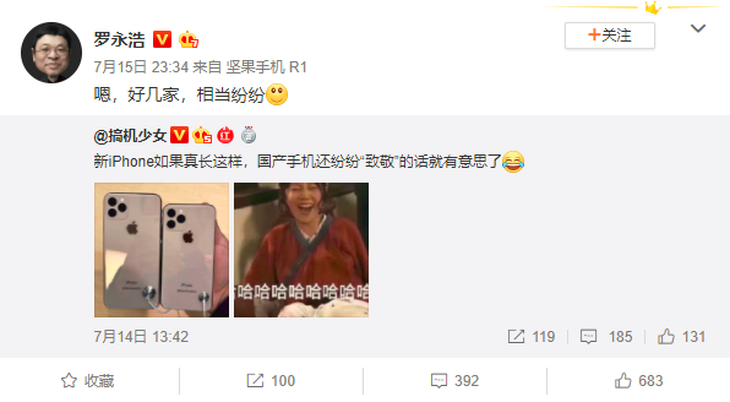Follow the user with +关注 button
Screen dimensions: 730x402
point(609,35)
